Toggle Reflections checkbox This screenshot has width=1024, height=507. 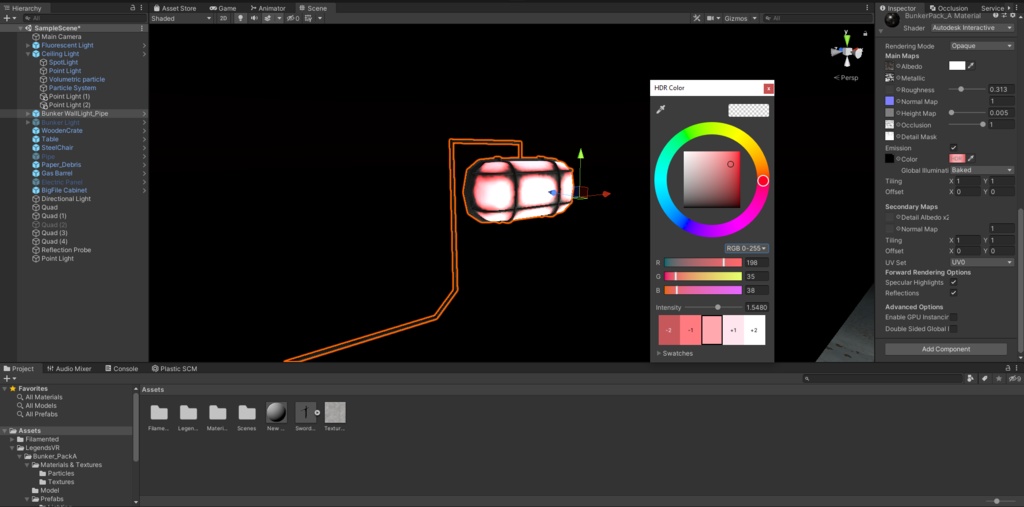tap(953, 293)
